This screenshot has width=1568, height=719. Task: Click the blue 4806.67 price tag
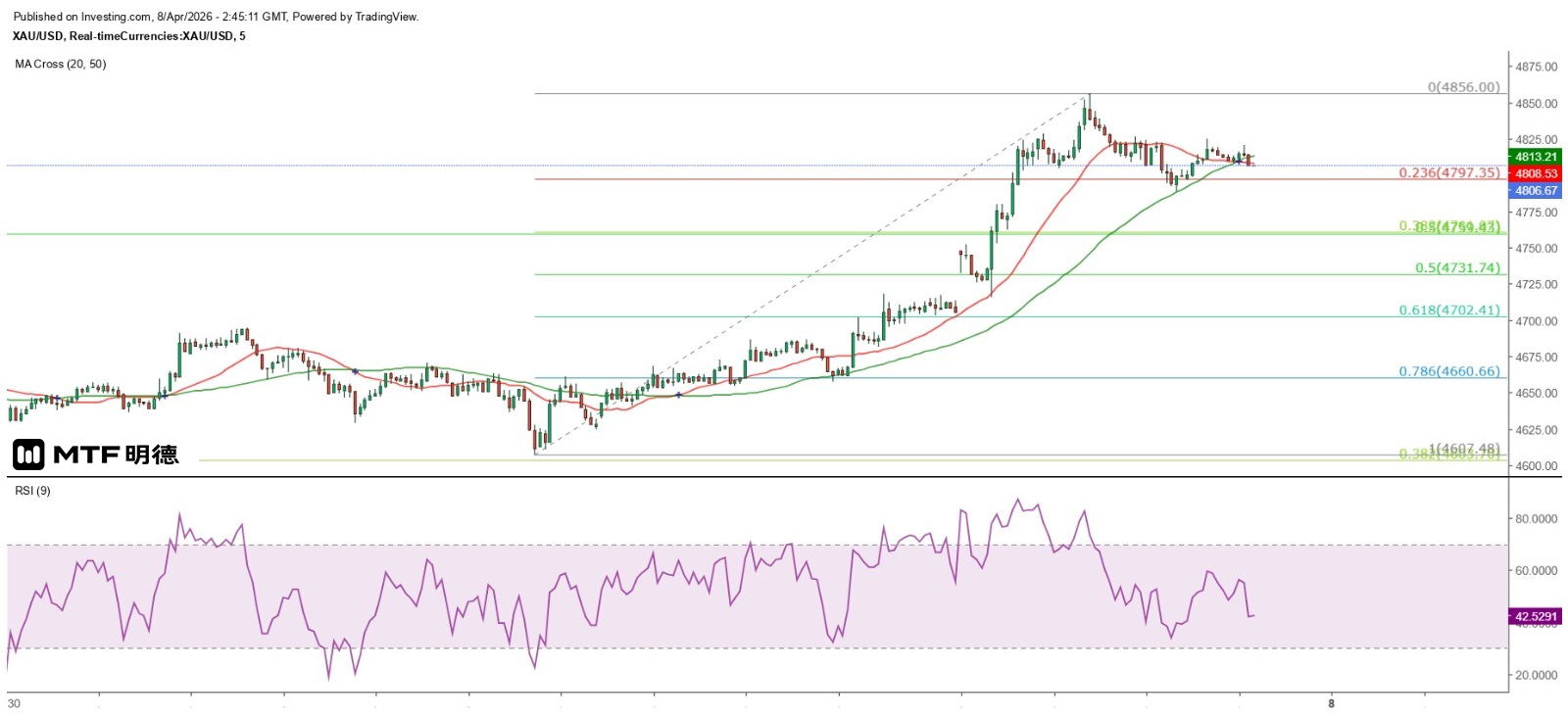click(x=1535, y=191)
